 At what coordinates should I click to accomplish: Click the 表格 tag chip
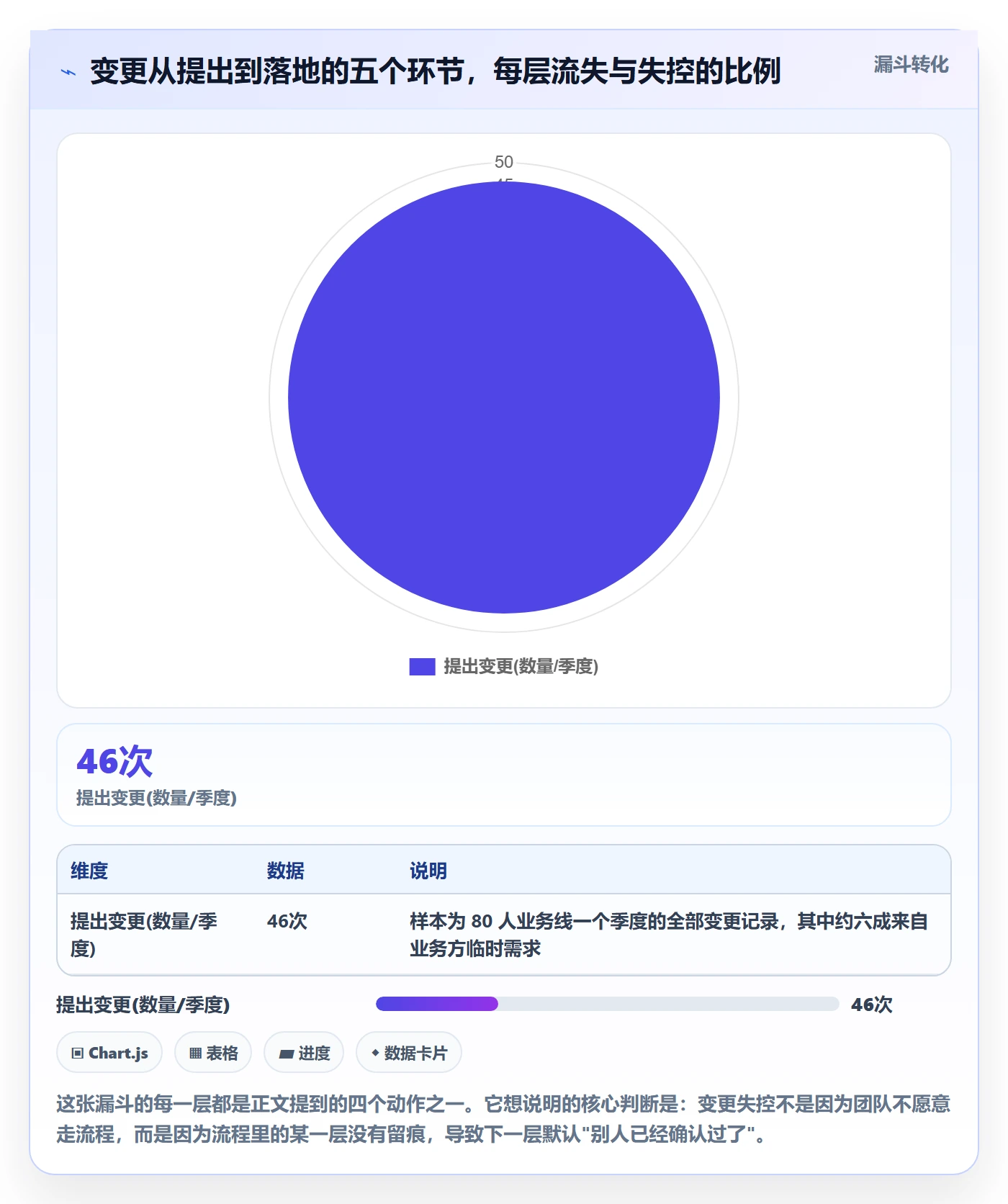point(213,1053)
